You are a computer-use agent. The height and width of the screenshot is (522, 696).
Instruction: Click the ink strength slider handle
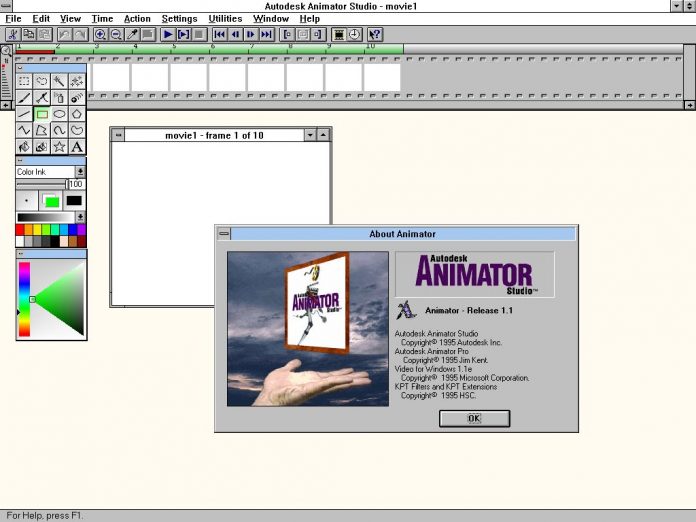pos(67,184)
